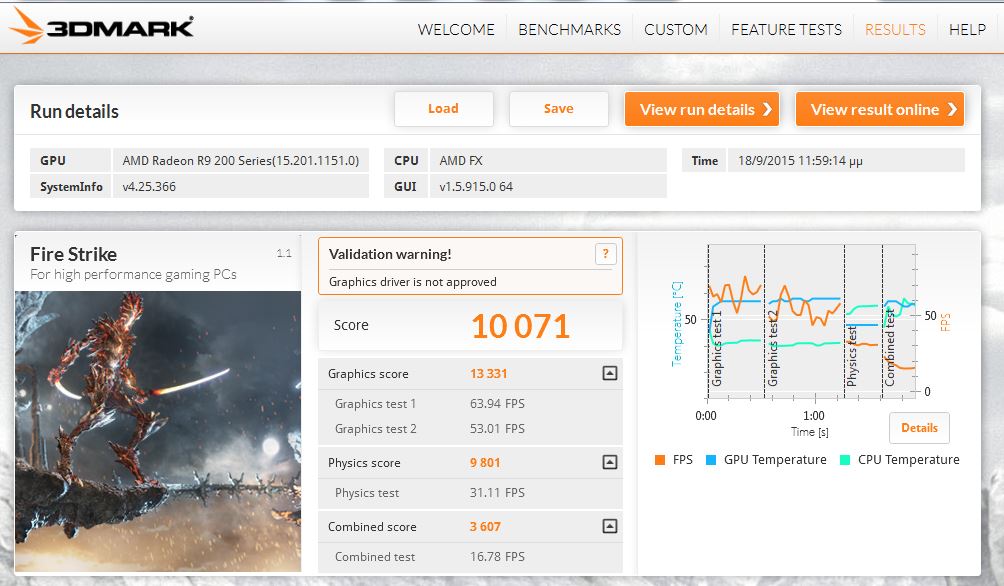Screen dimensions: 1004x586
Task: Select SystemInfo version v4.25.366
Action: pos(149,186)
